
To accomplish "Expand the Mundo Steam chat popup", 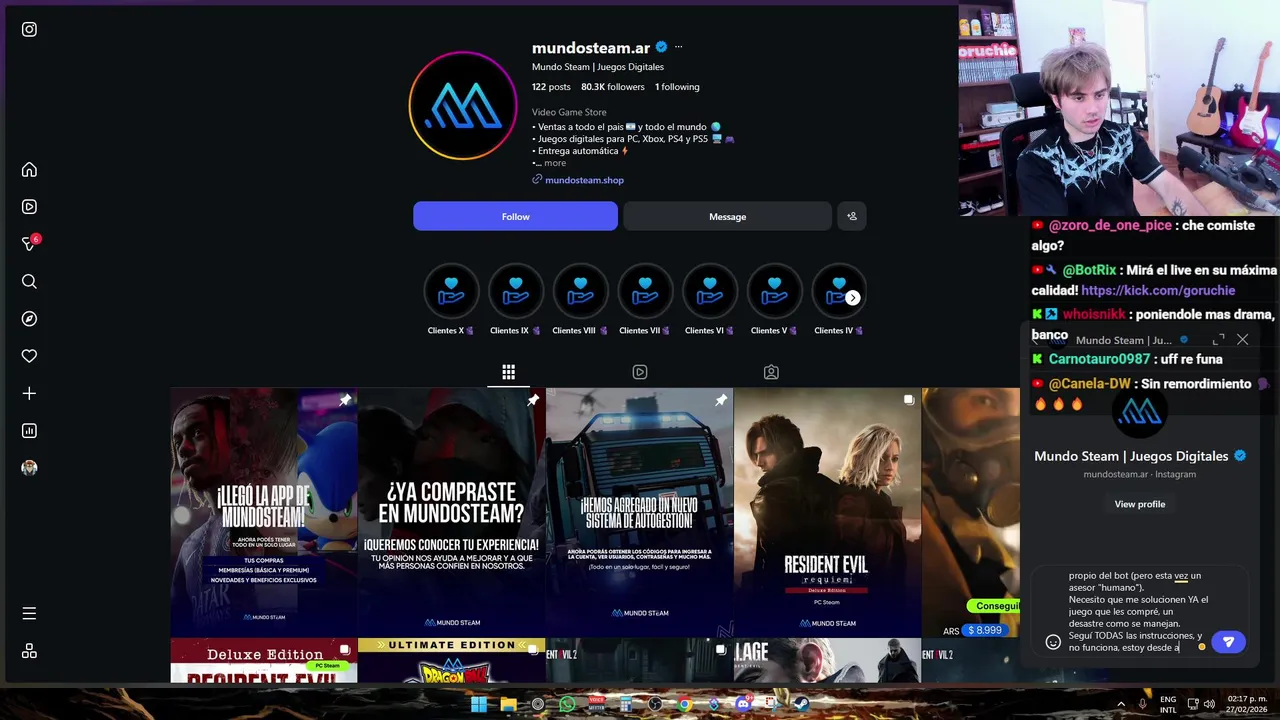I will 1219,340.
